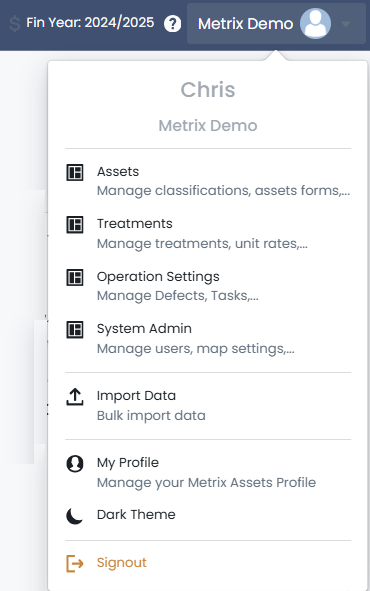Click the Operation Settings layout icon
The width and height of the screenshot is (370, 591).
tap(75, 278)
